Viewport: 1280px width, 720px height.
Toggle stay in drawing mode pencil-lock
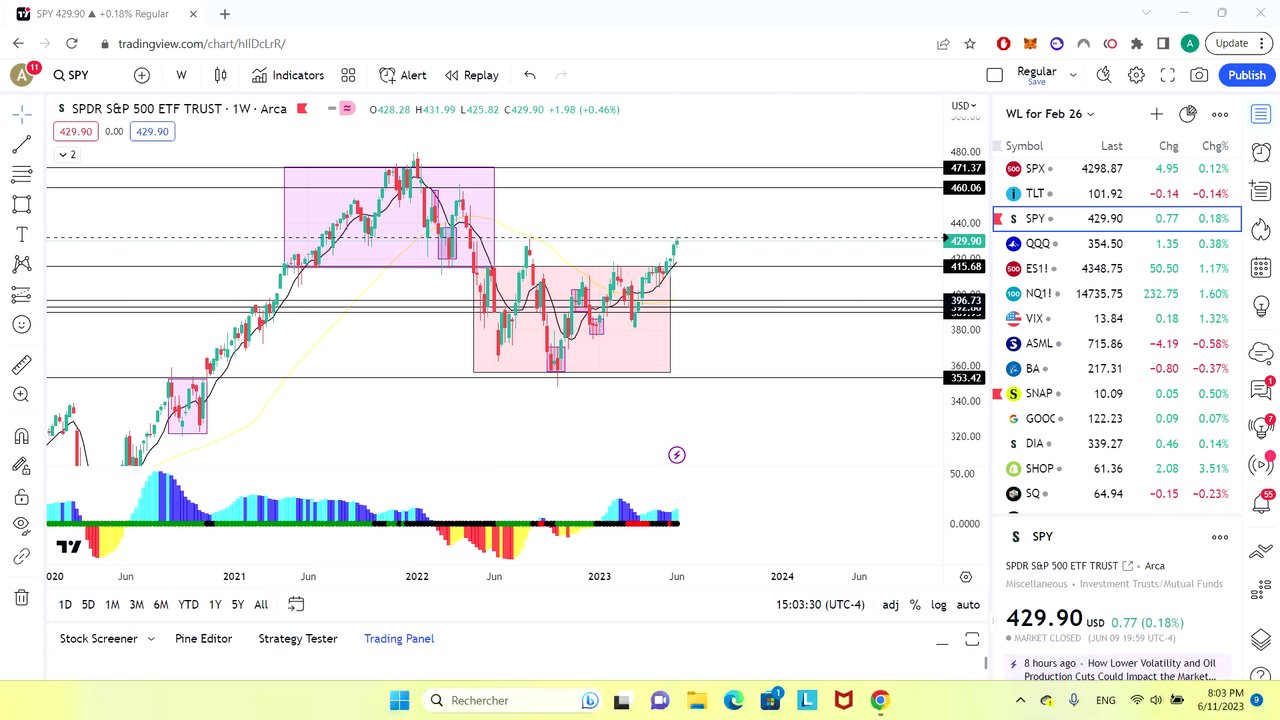coord(21,466)
